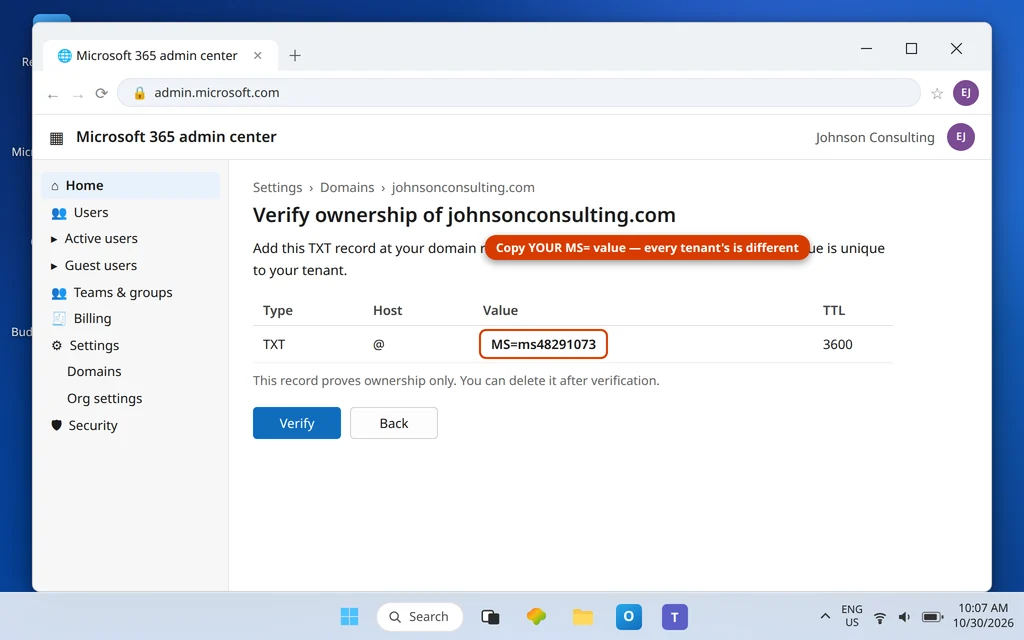Click the @ host cell
The width and height of the screenshot is (1024, 640).
point(379,344)
